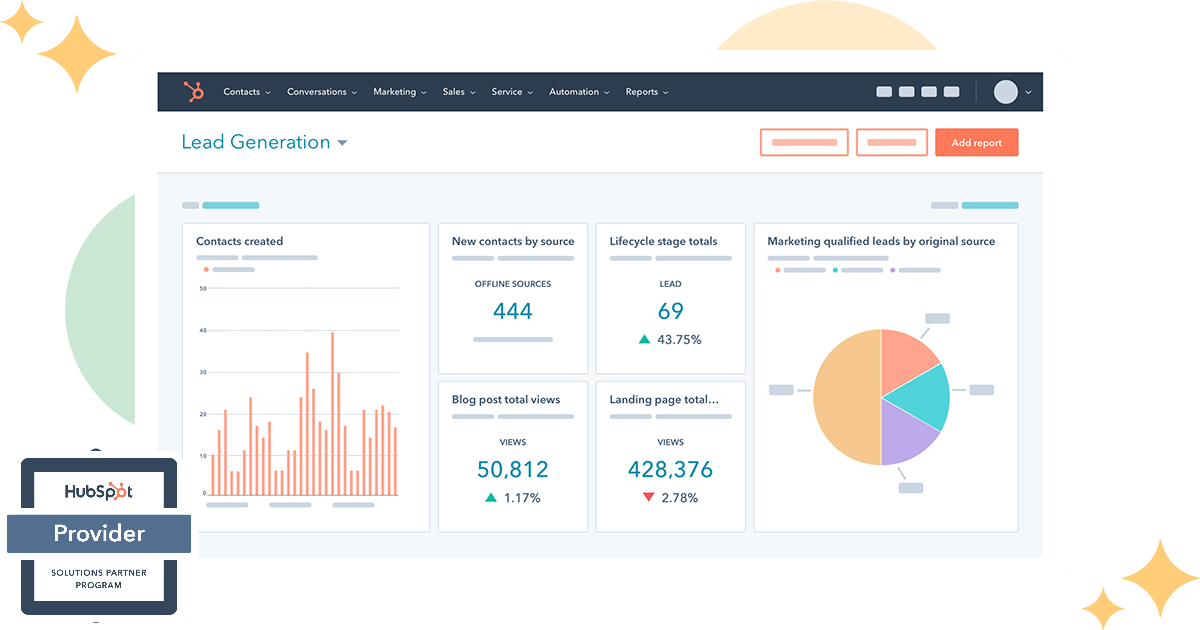Open the account chevron next to the avatar
The image size is (1200, 630).
pyautogui.click(x=1028, y=93)
